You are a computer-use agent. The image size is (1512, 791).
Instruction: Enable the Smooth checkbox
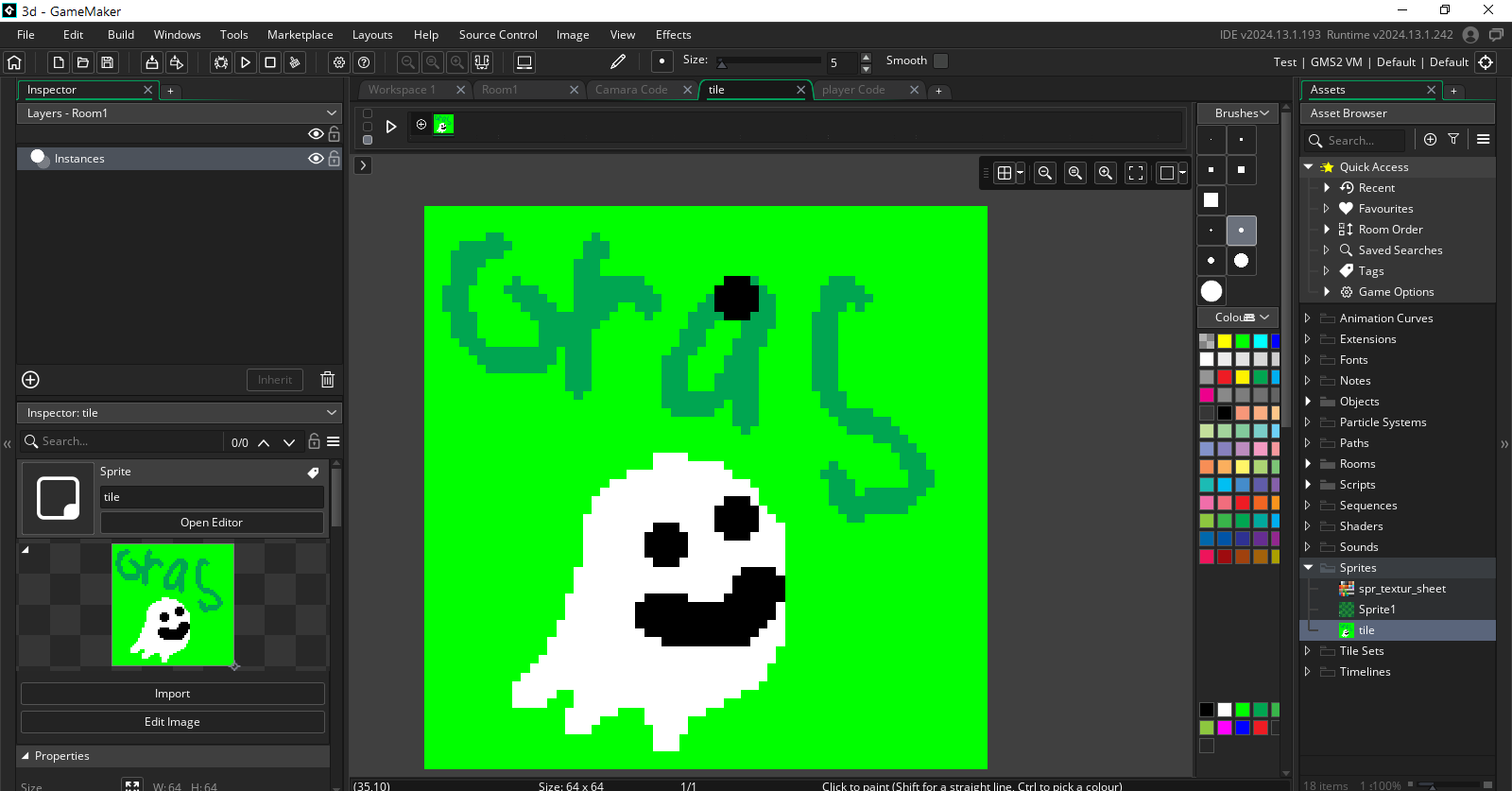[940, 60]
